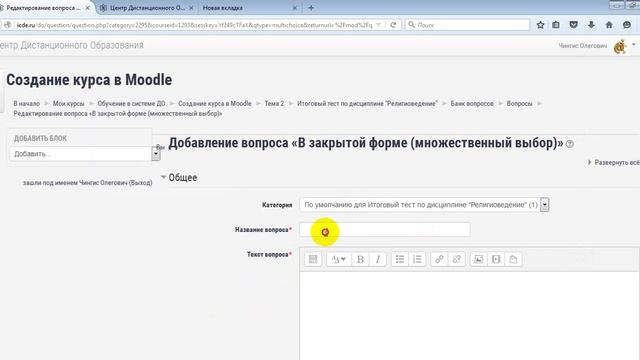Open user avatar menu at top right

[x=620, y=47]
